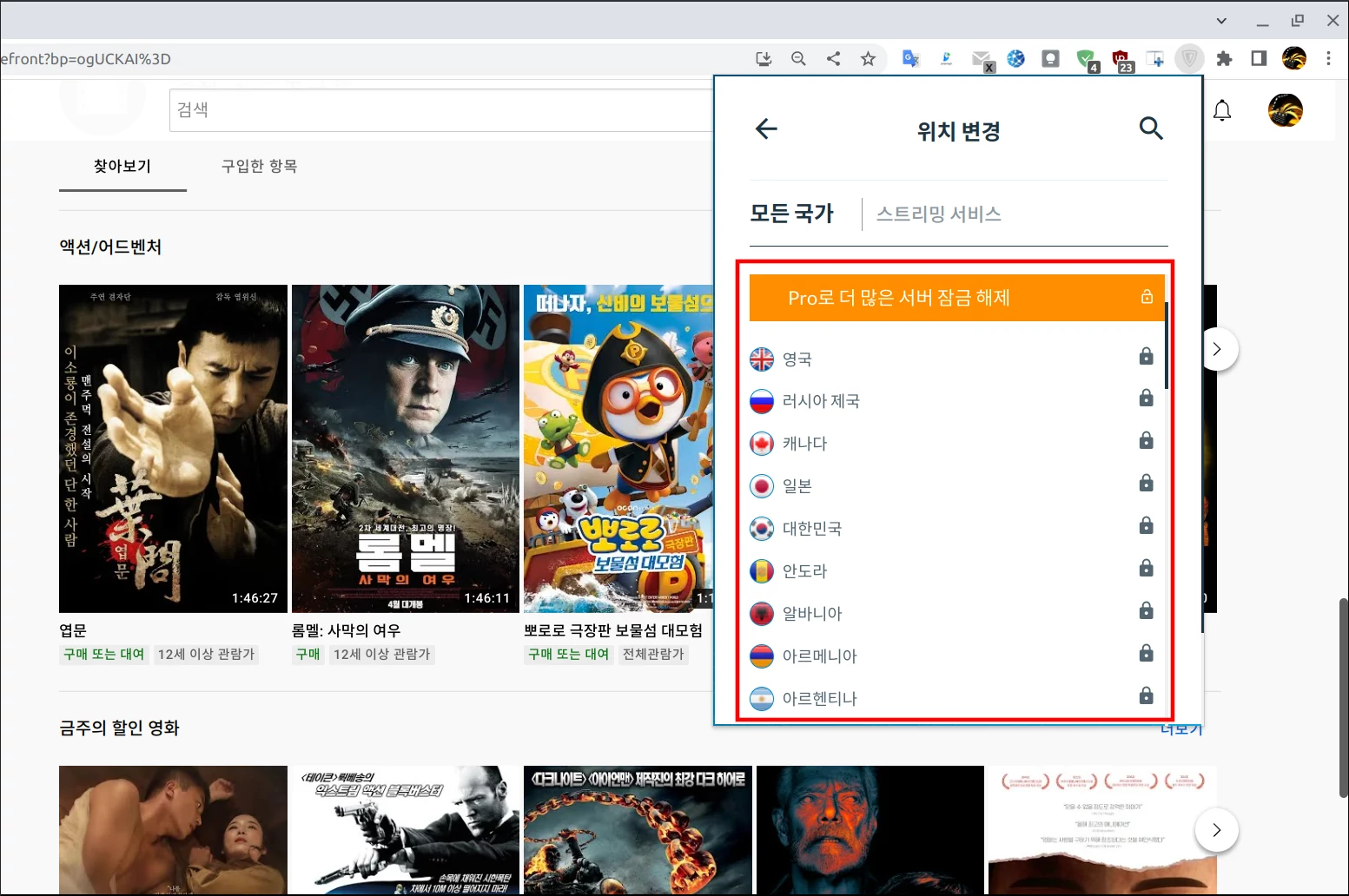Open the Chrome three-dot menu
Image resolution: width=1349 pixels, height=896 pixels.
1328,58
